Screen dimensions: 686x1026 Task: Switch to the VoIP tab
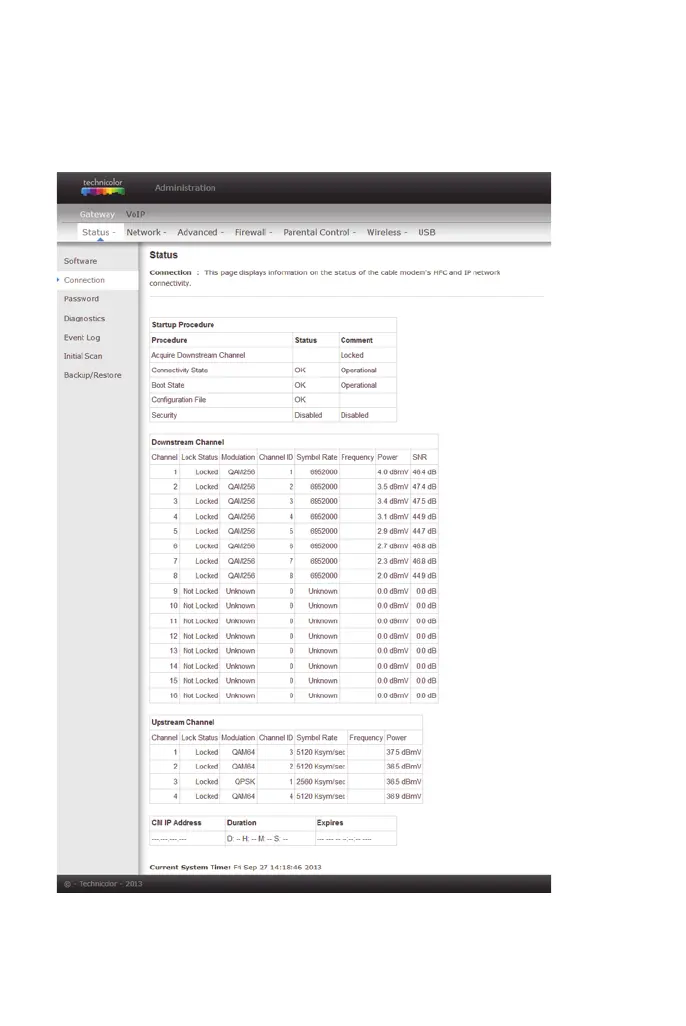pyautogui.click(x=135, y=214)
